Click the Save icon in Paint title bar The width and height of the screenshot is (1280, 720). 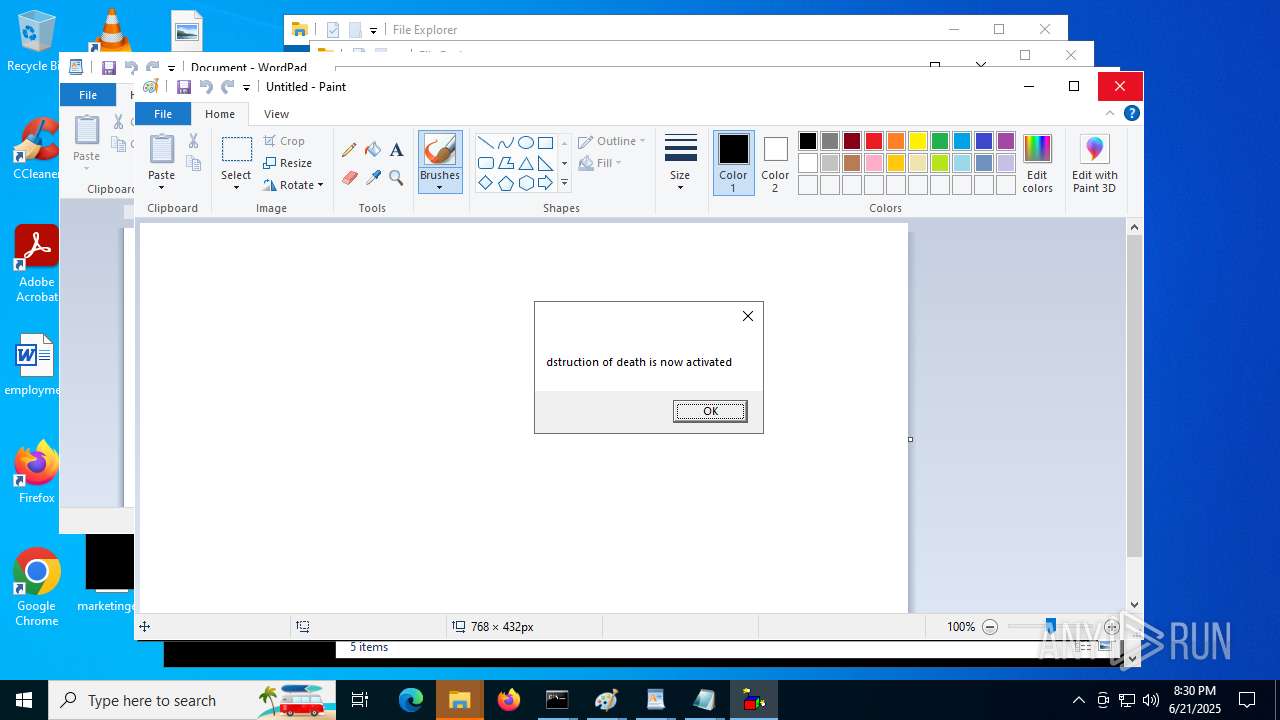(x=183, y=87)
